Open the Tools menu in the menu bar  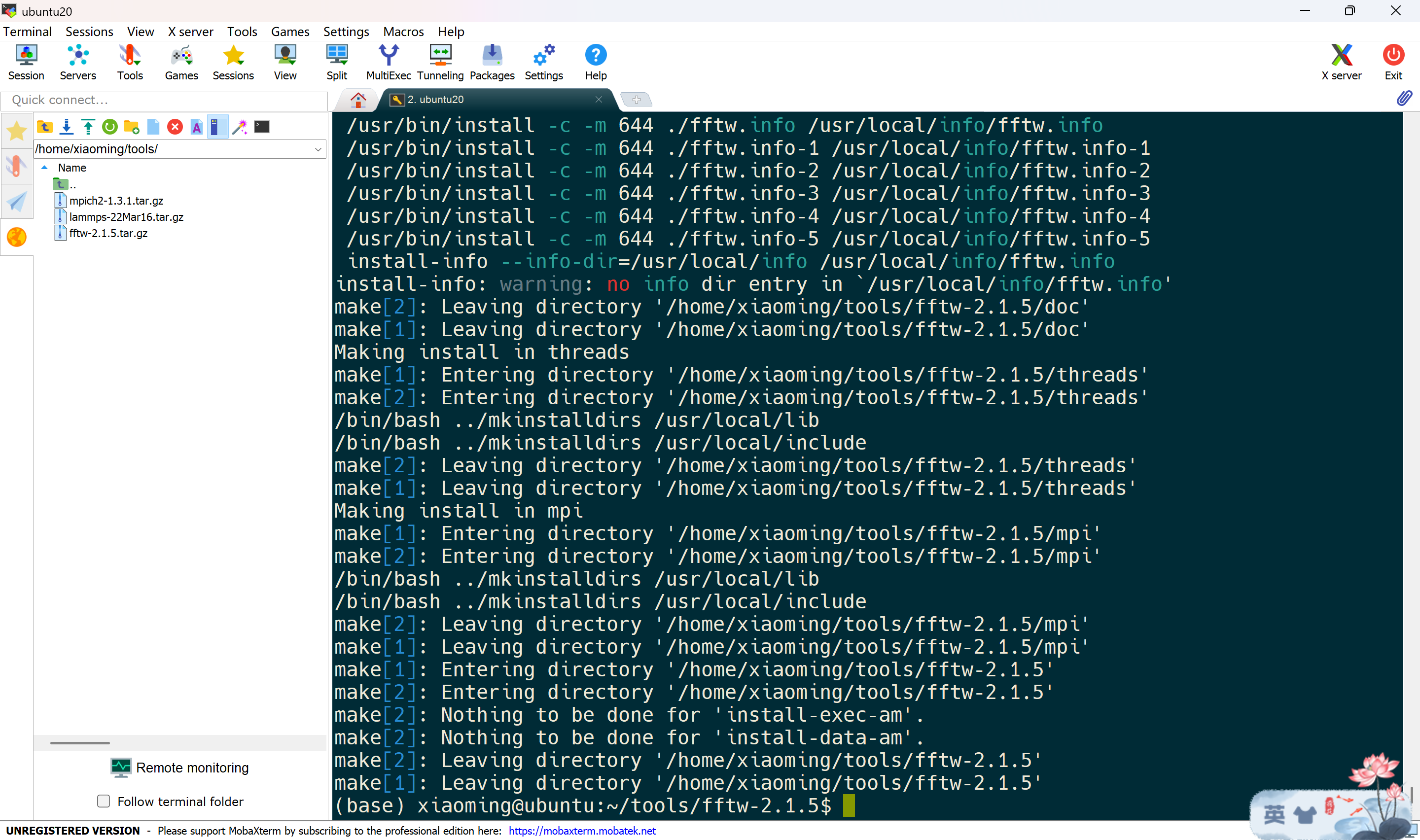(242, 32)
